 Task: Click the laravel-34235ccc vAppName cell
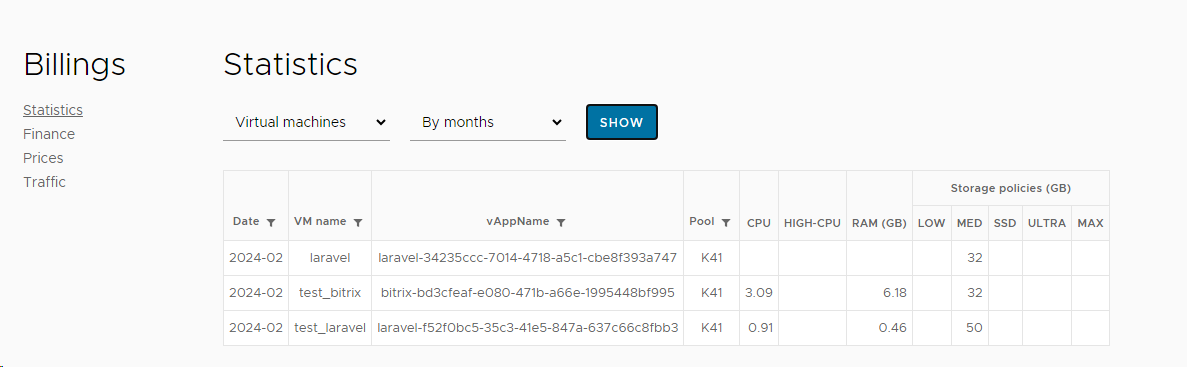click(x=528, y=258)
